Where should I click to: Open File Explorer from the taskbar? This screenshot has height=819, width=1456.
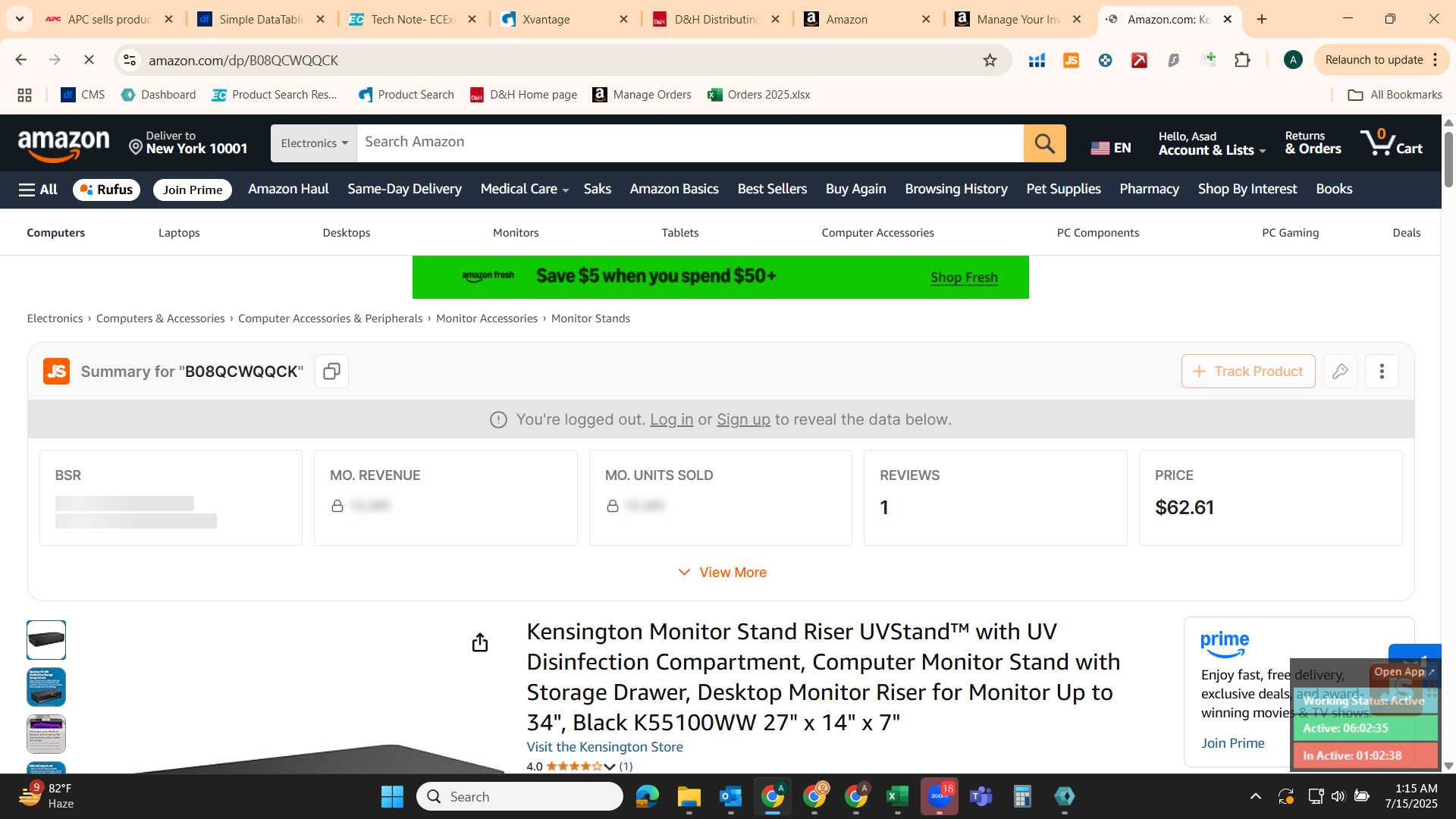point(689,796)
